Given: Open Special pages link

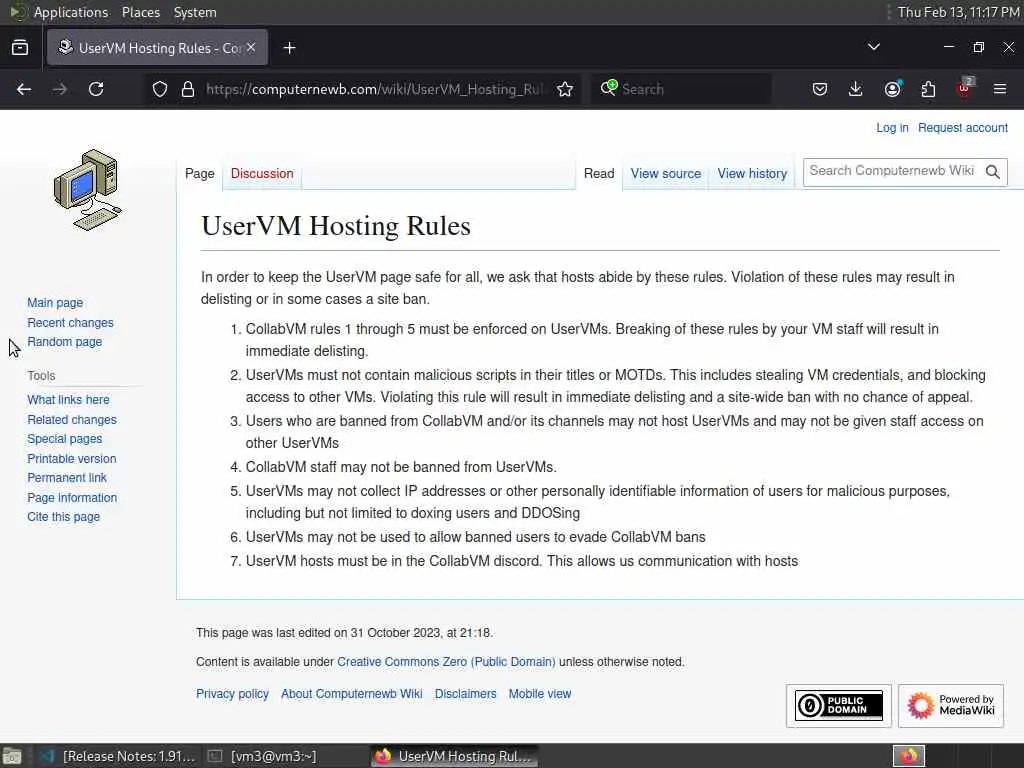Looking at the screenshot, I should (65, 439).
